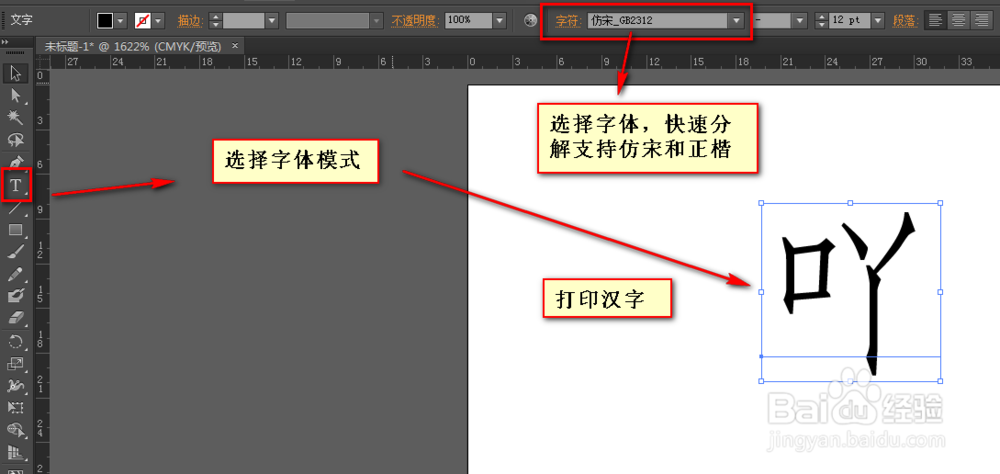Click the opacity 100% input field
The width and height of the screenshot is (1000, 474).
[468, 20]
